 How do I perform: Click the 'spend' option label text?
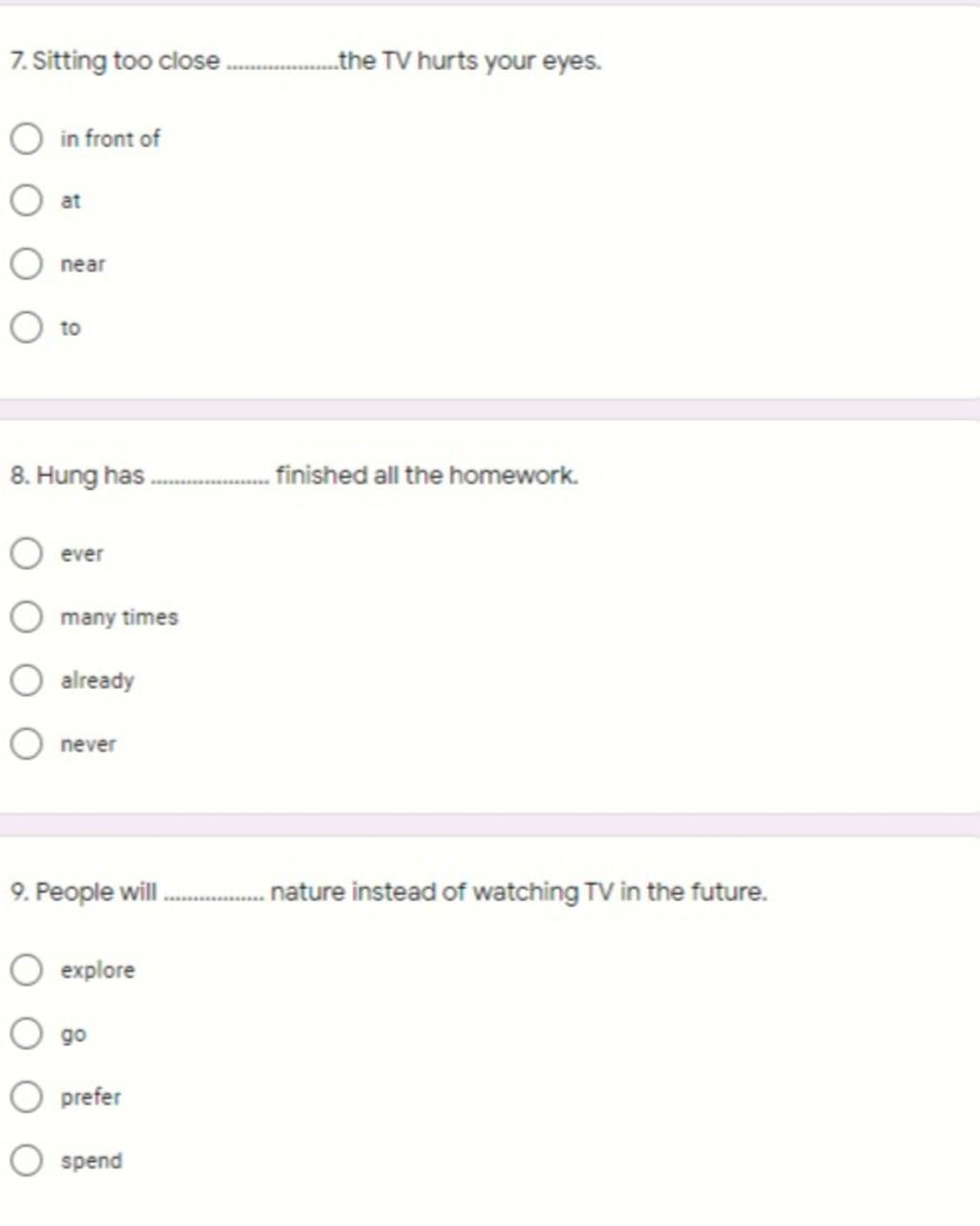[91, 1161]
